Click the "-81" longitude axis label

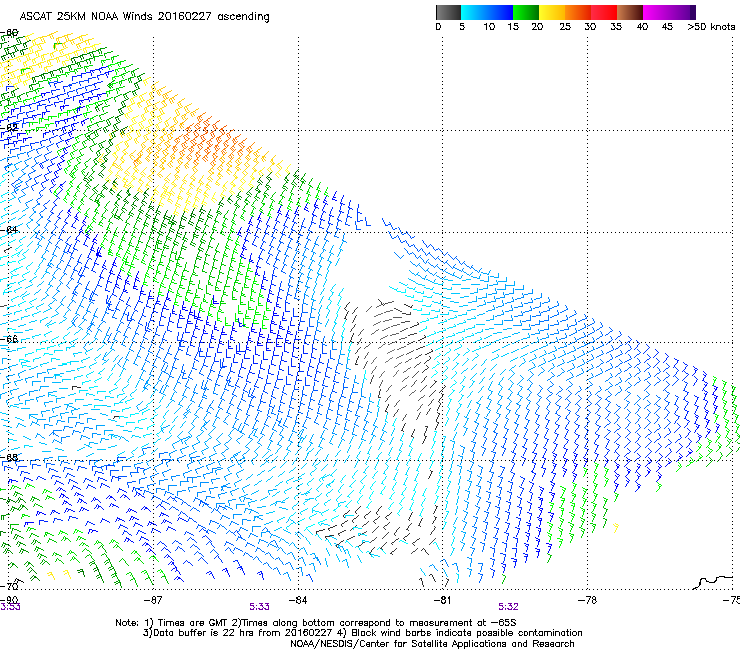(x=442, y=600)
